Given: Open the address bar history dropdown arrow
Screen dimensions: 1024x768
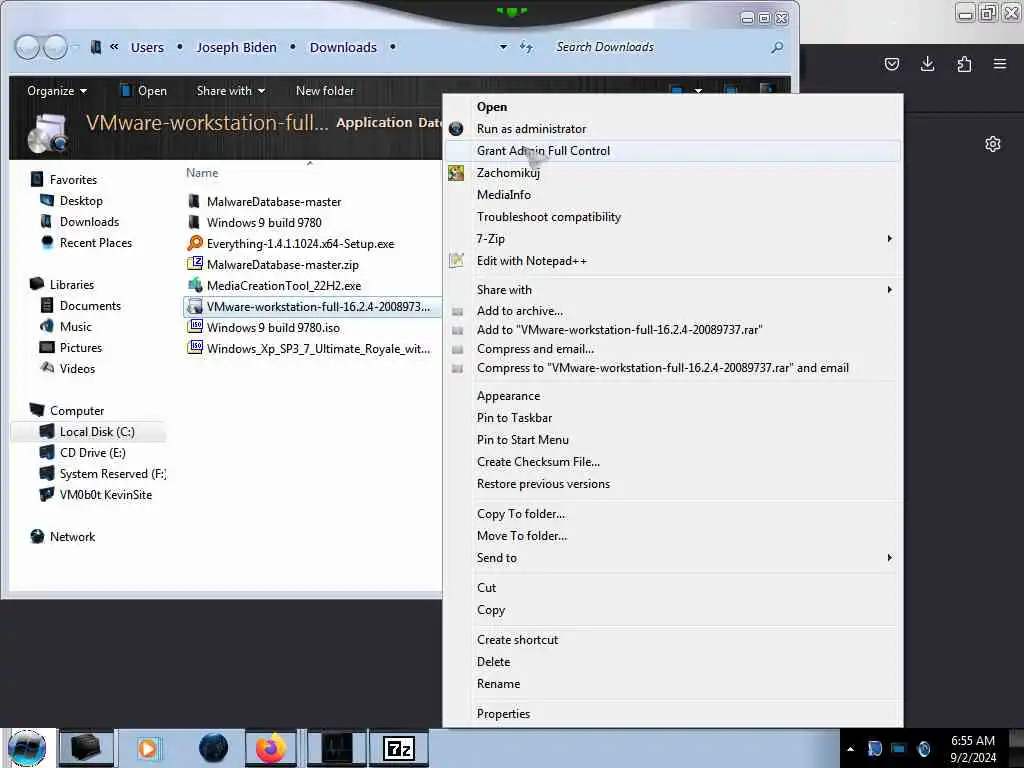Looking at the screenshot, I should click(504, 47).
